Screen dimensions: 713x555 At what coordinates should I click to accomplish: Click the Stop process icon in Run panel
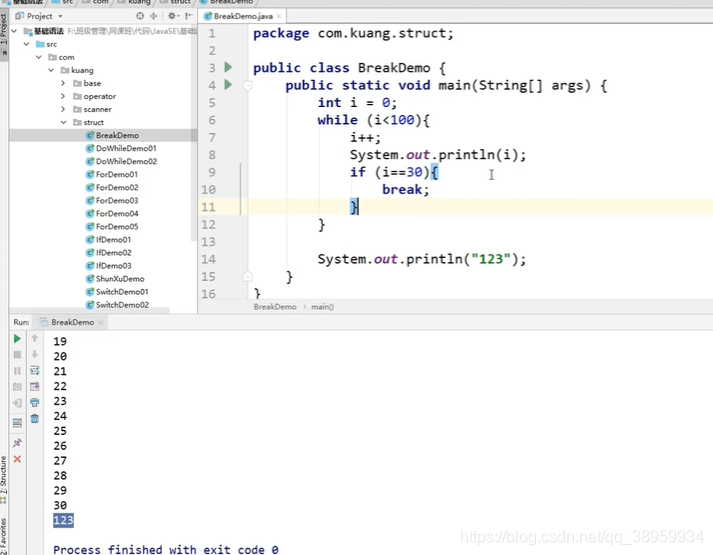(17, 355)
